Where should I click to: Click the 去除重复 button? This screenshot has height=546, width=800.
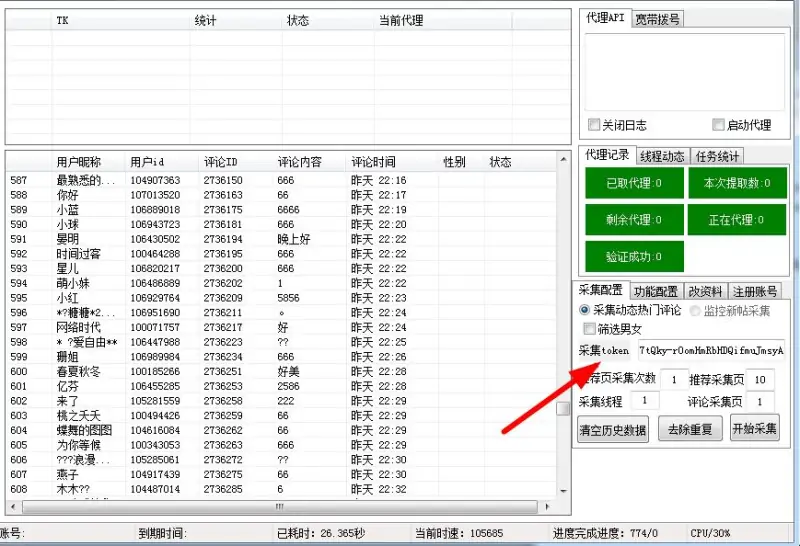click(690, 430)
